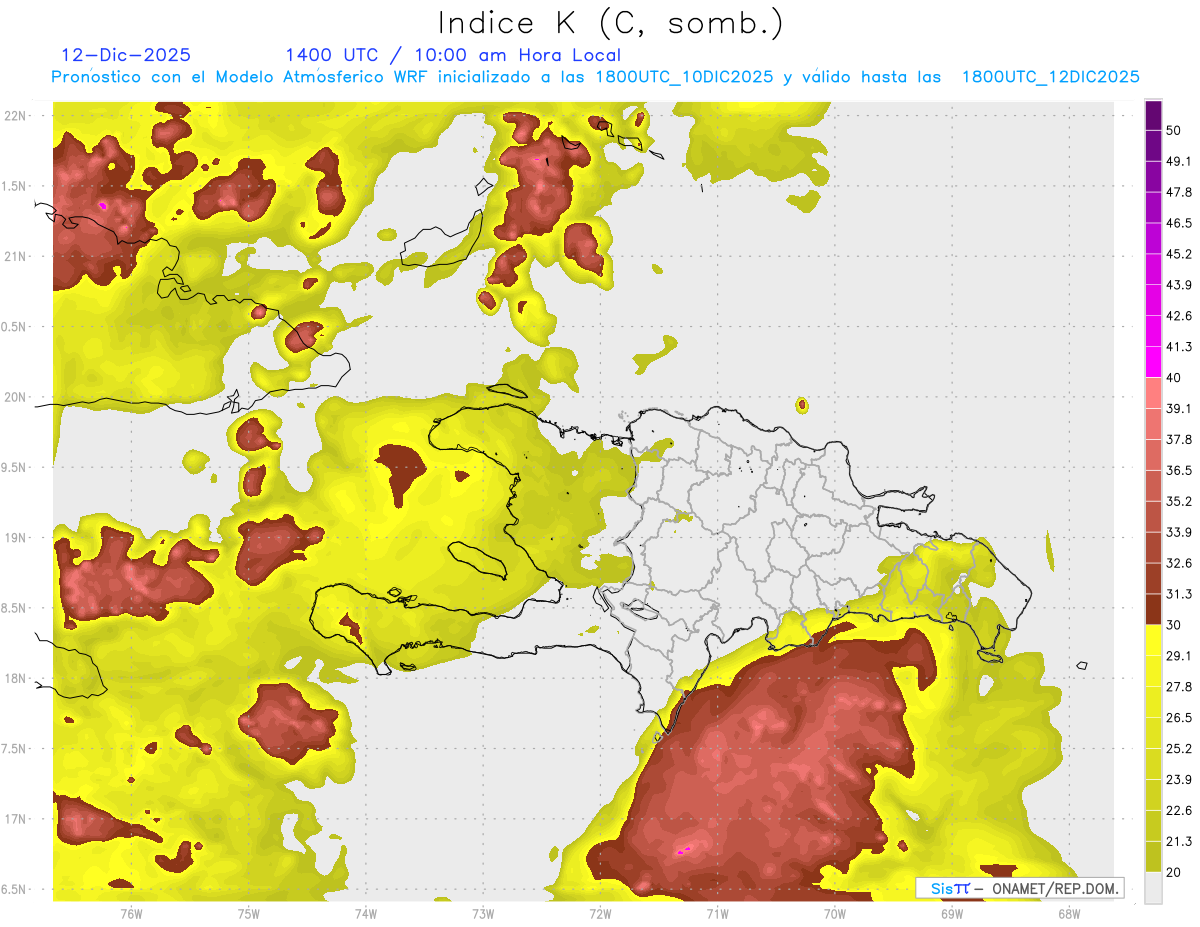
Task: Click the '75W' longitude axis label
Action: click(249, 914)
